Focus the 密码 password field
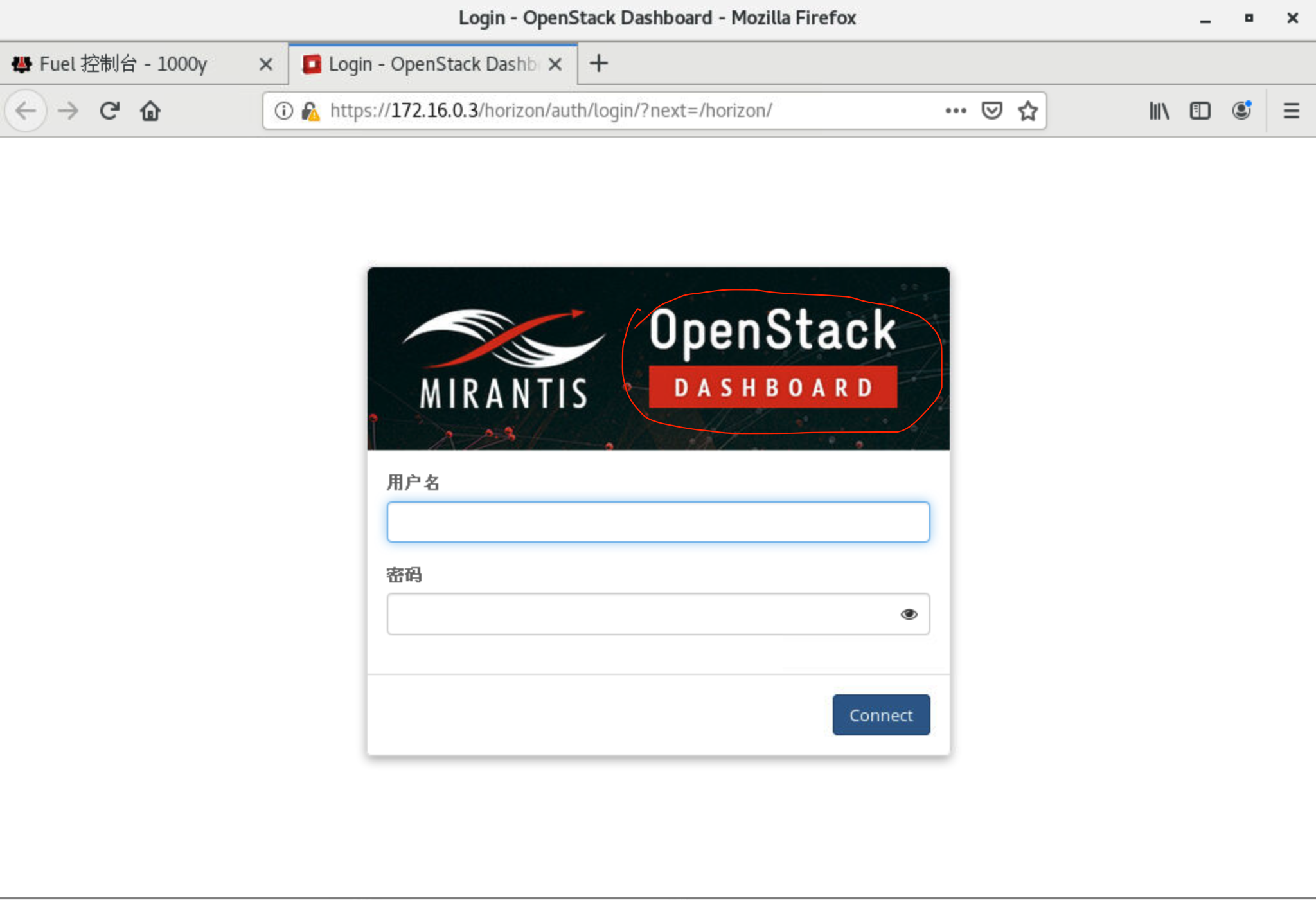 (x=658, y=614)
